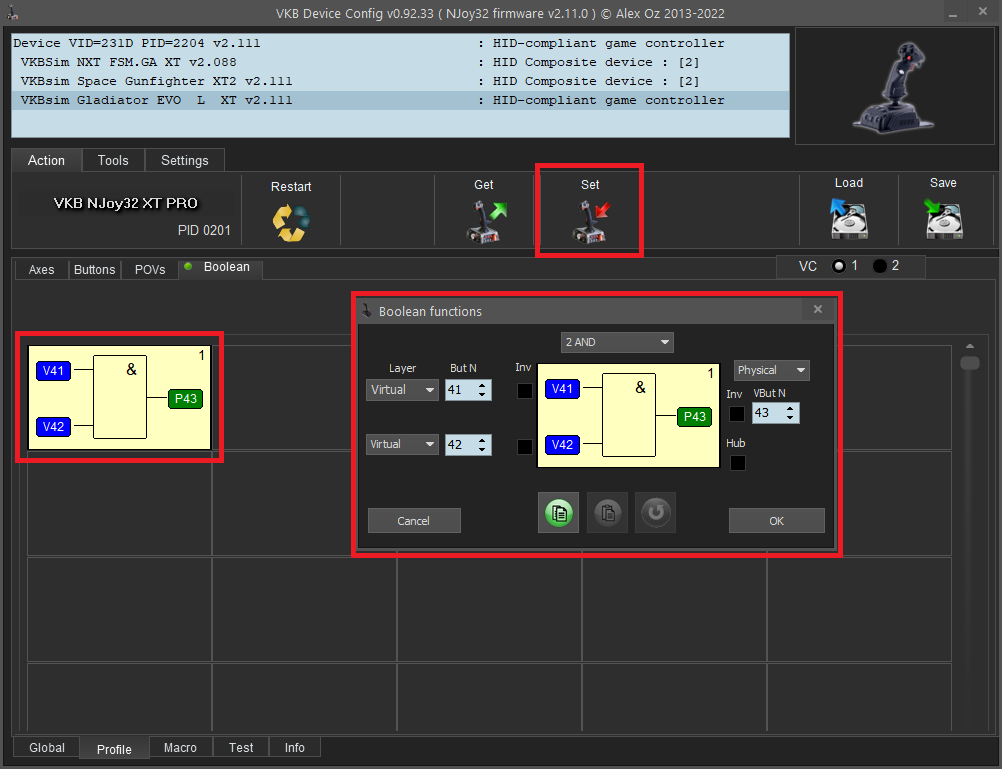Image resolution: width=1002 pixels, height=769 pixels.
Task: Click the vertical scrollbar slider handle
Action: point(969,363)
